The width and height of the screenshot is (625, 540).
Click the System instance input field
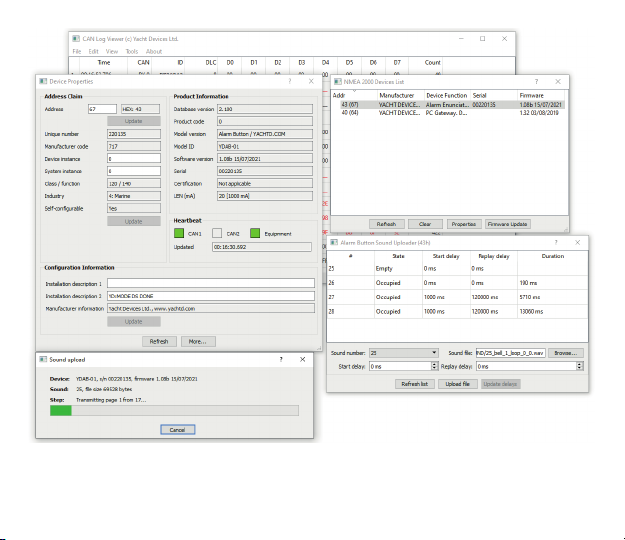pyautogui.click(x=134, y=171)
